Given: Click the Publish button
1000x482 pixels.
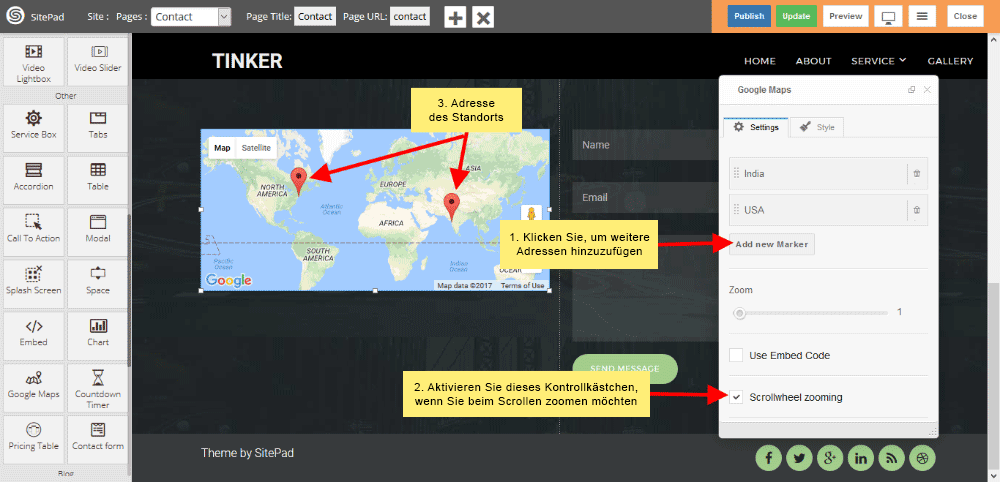Looking at the screenshot, I should pyautogui.click(x=749, y=16).
